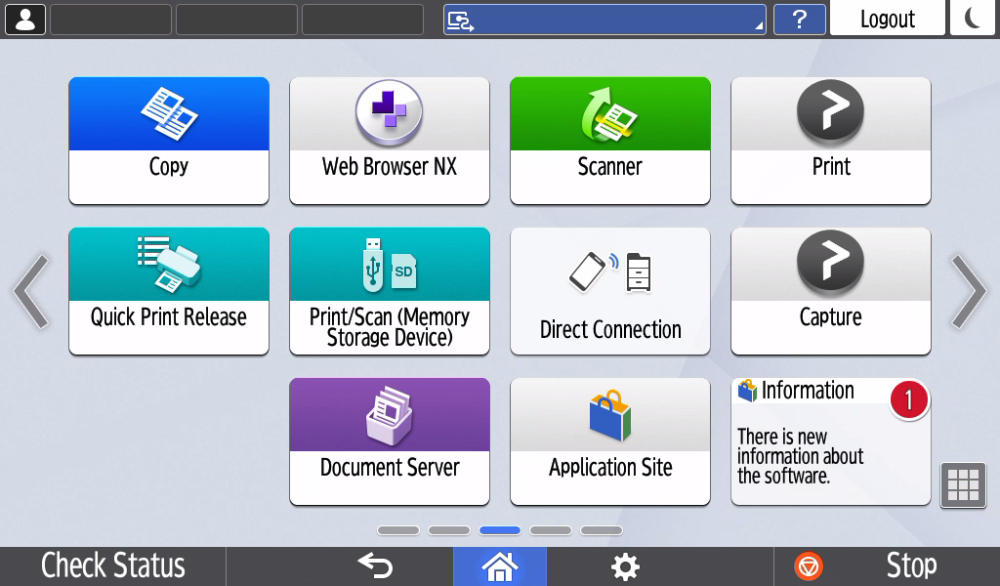Screen dimensions: 1000x586
Task: Show the apps grid list view
Action: (x=962, y=484)
